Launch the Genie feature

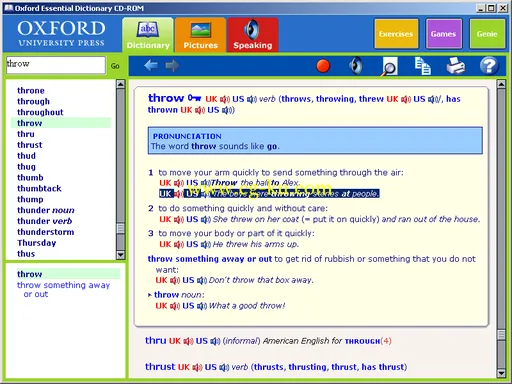pos(487,34)
